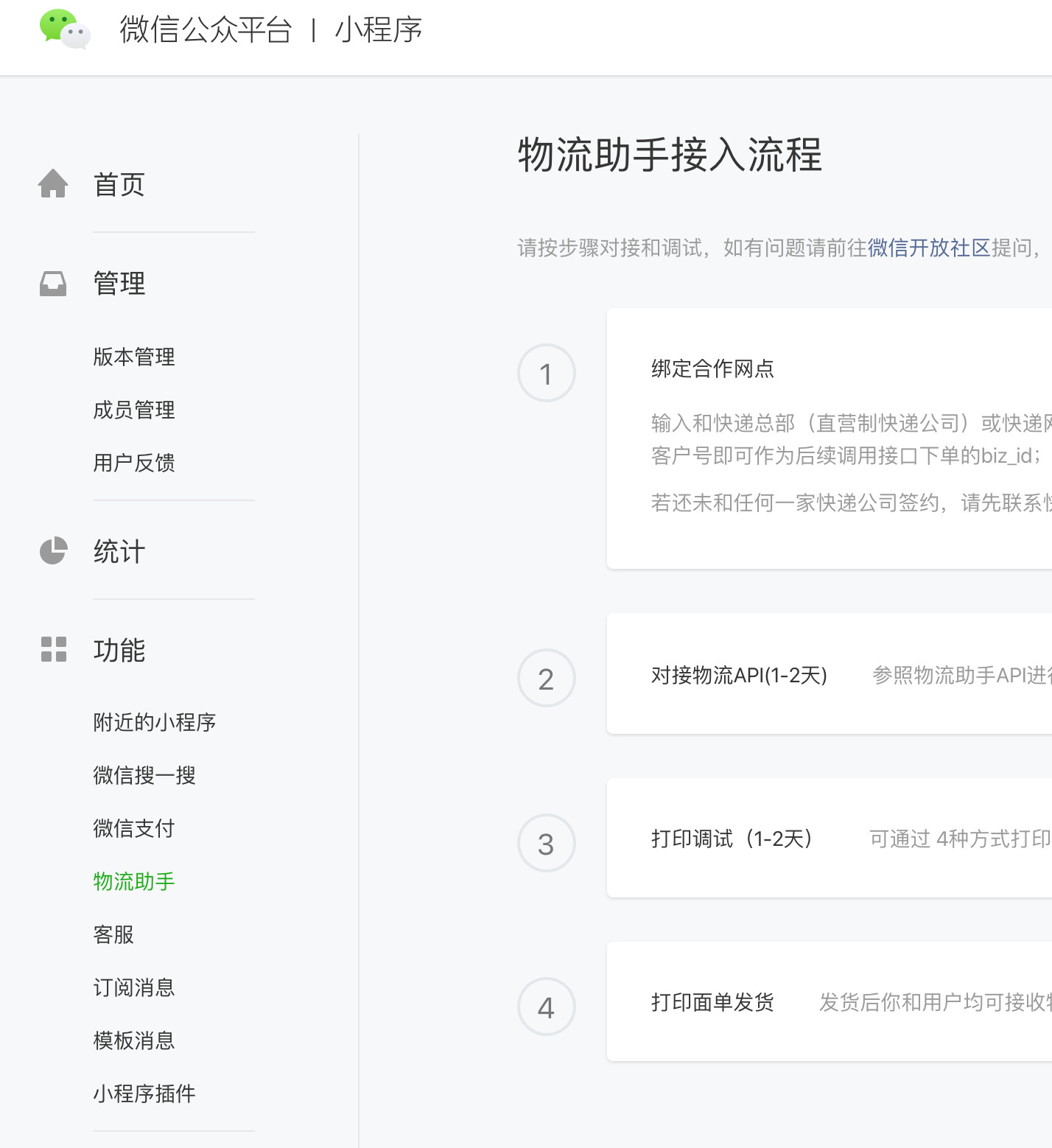Screen dimensions: 1052x1148
Task: Click the description starting 可通过 4种方式打印
Action: click(x=961, y=839)
